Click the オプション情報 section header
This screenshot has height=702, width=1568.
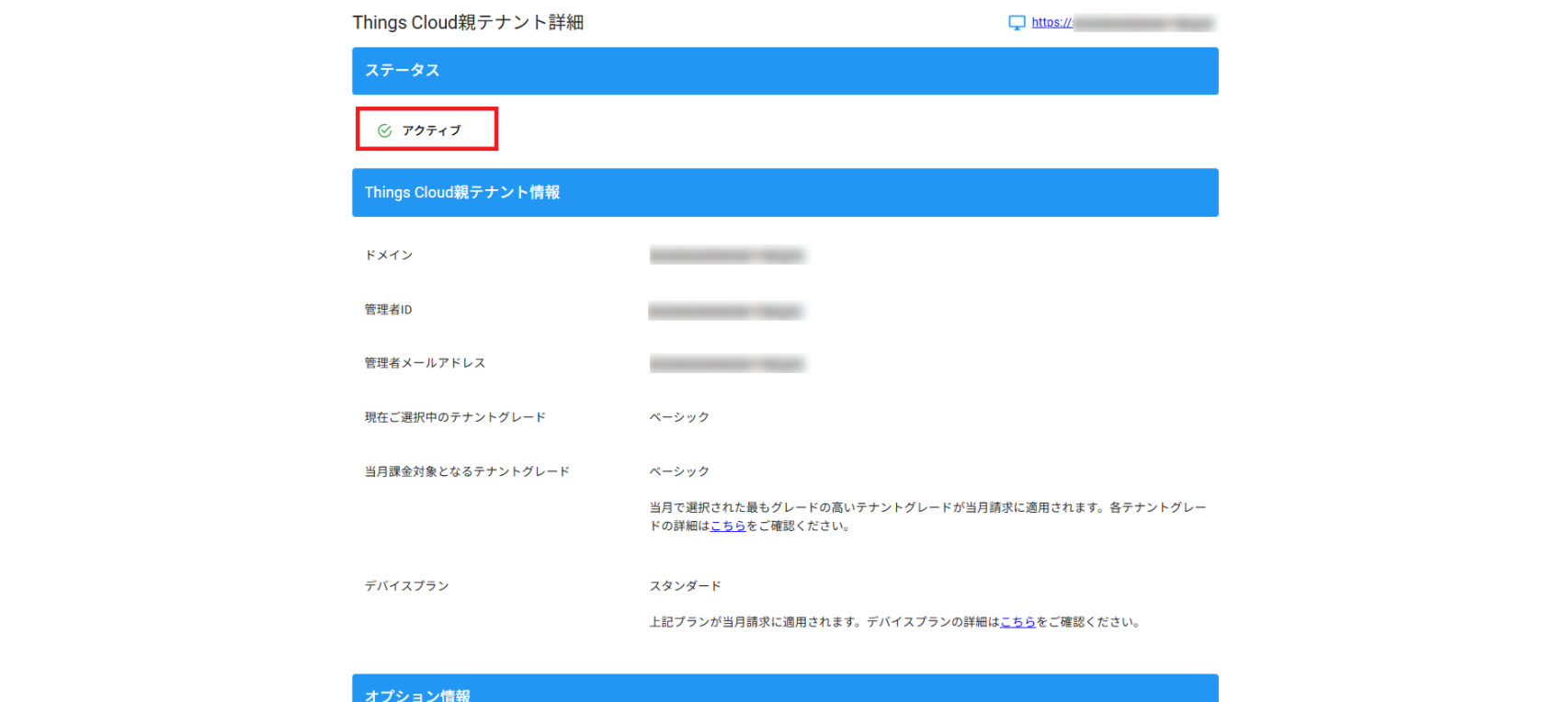(x=785, y=689)
